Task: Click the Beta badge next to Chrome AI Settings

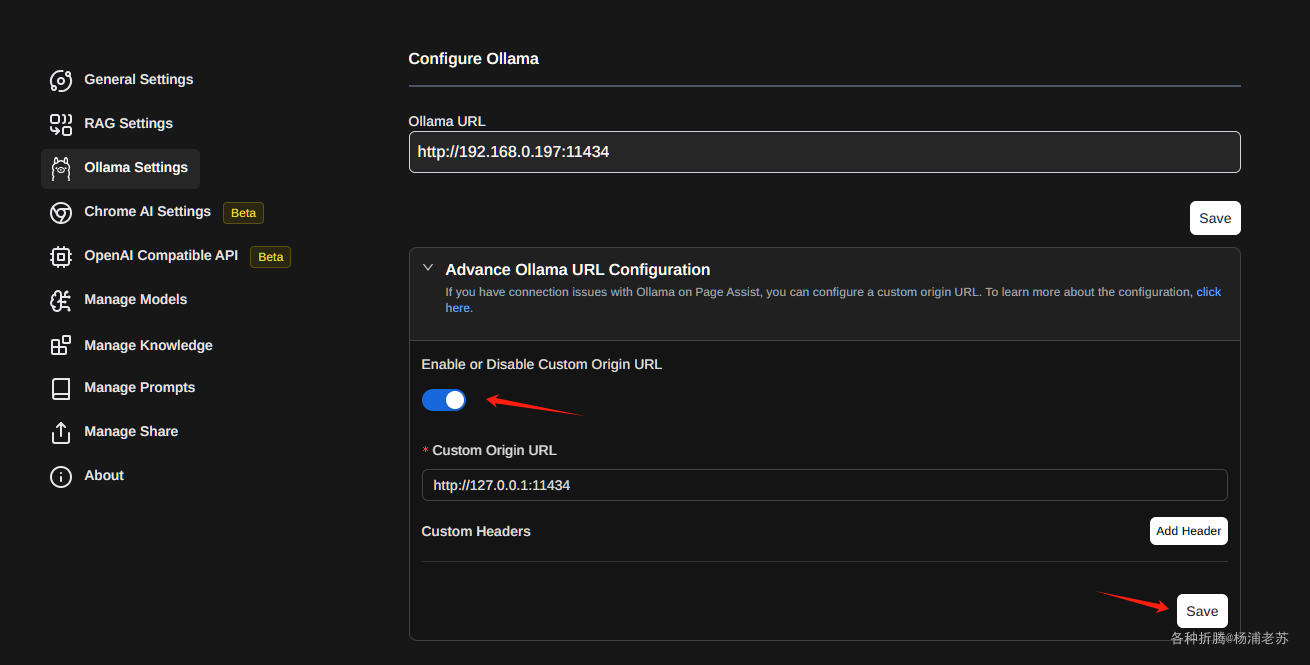Action: pyautogui.click(x=243, y=213)
